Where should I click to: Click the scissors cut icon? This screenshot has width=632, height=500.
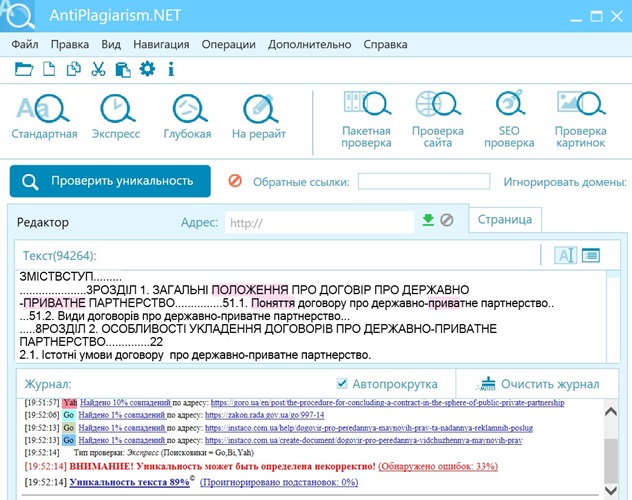click(98, 69)
